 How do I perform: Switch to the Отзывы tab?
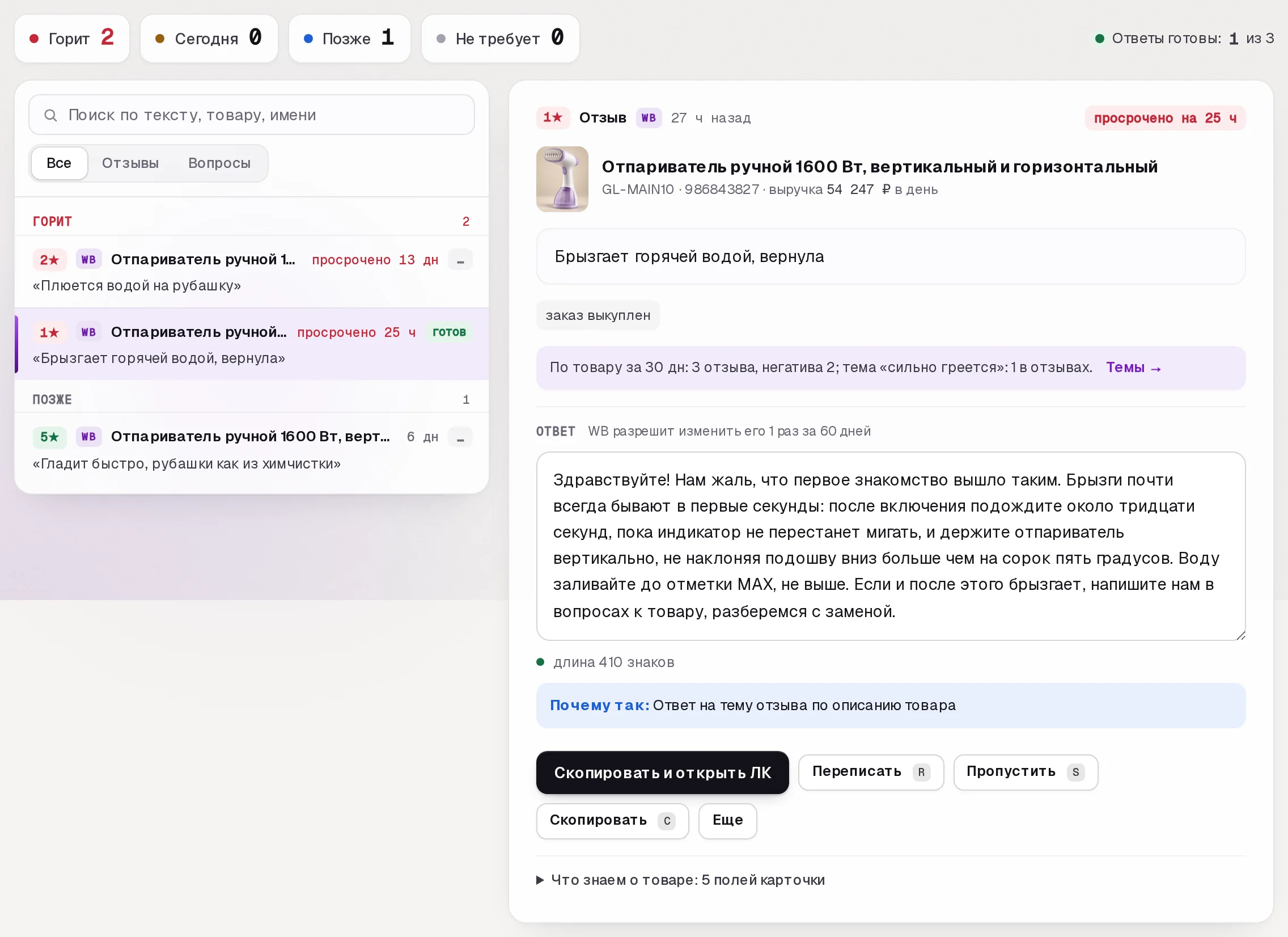point(130,163)
